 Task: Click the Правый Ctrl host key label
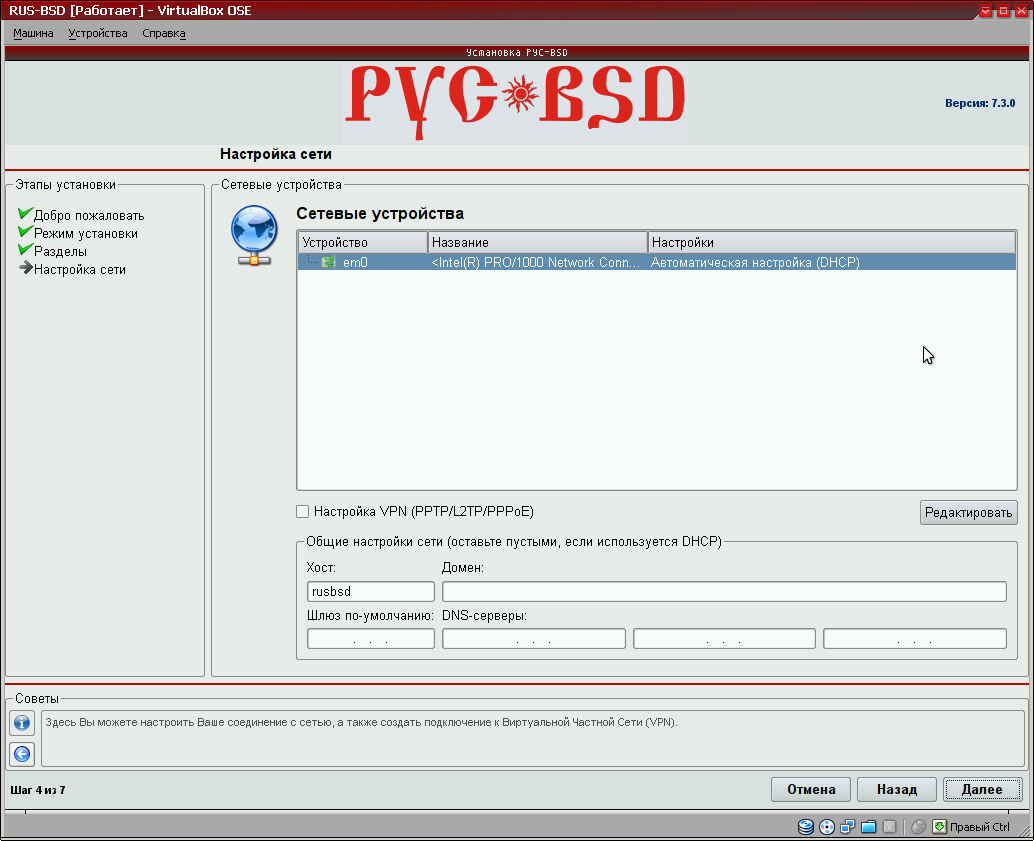point(979,827)
